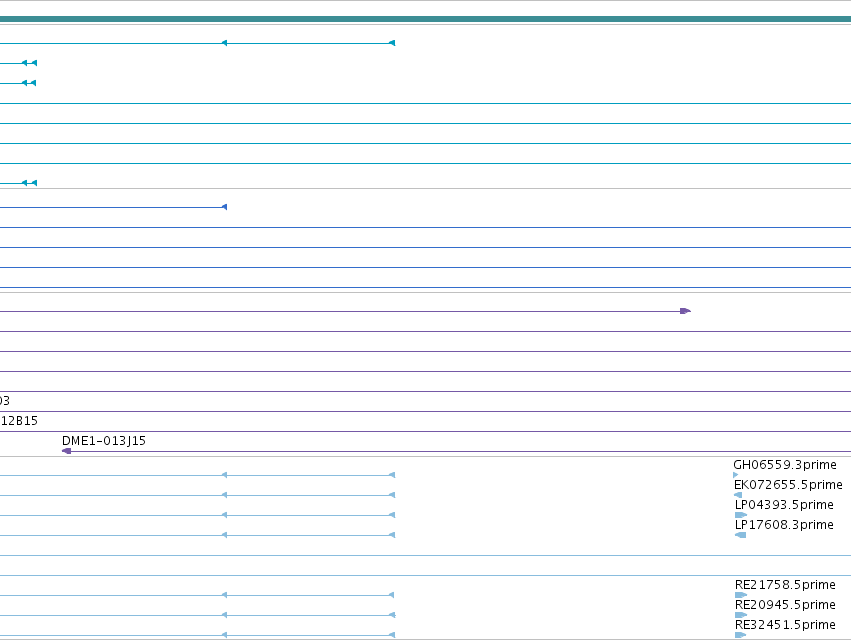Click the LP17608.3prime label
Viewport: 851px width, 640px height.
click(784, 525)
